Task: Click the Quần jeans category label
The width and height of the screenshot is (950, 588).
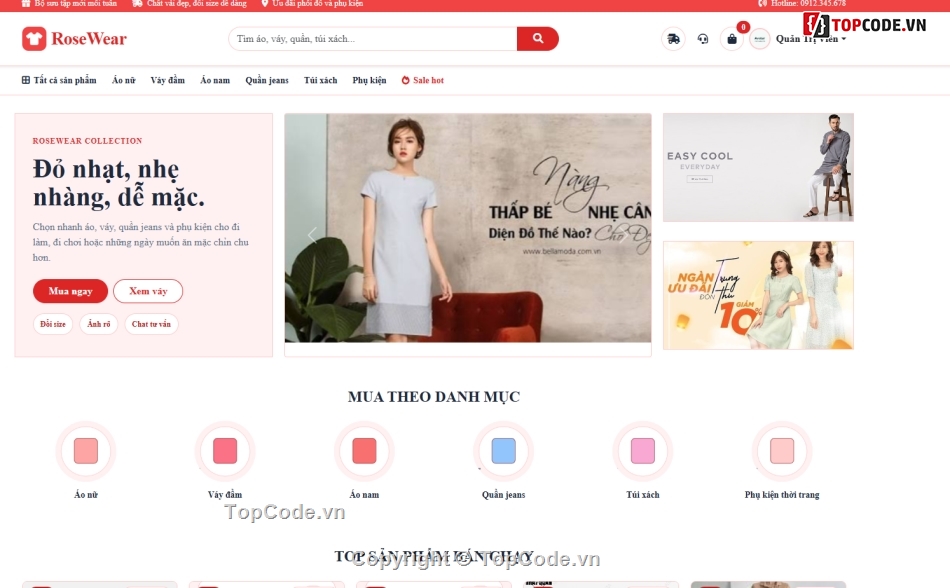Action: (x=503, y=495)
